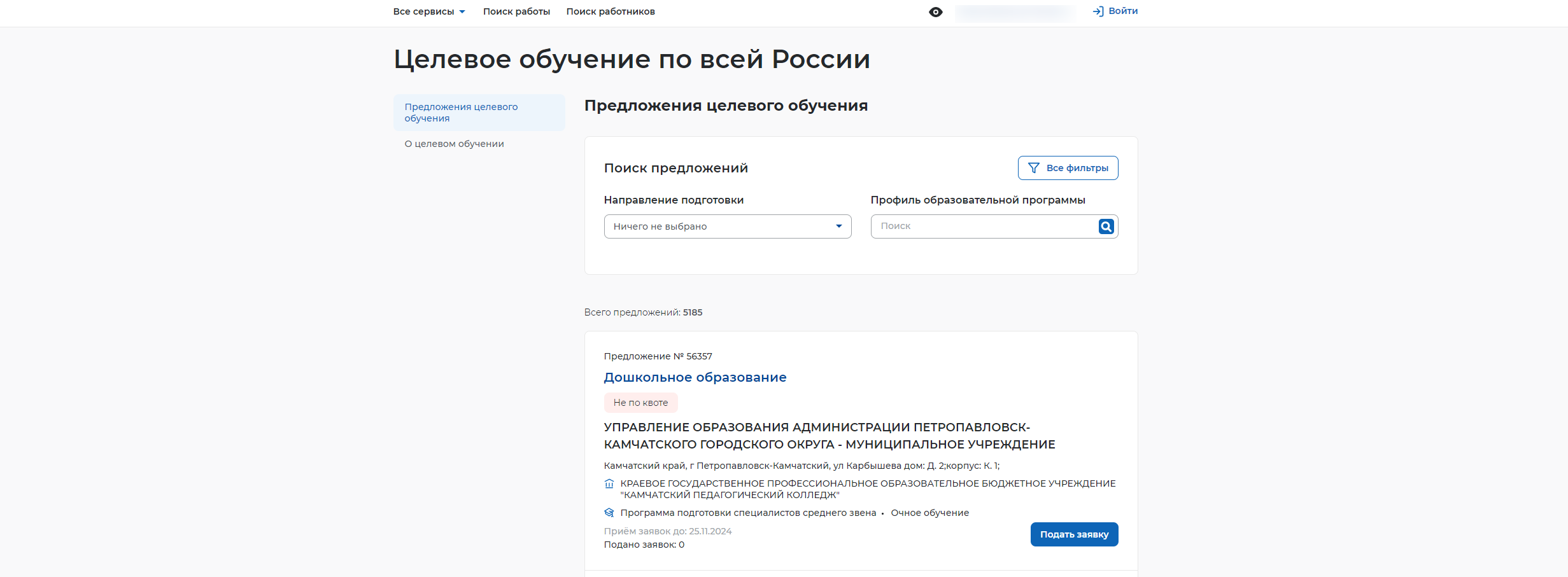Open Поиск работы menu item
Screen dimensions: 1568x577
pos(516,11)
